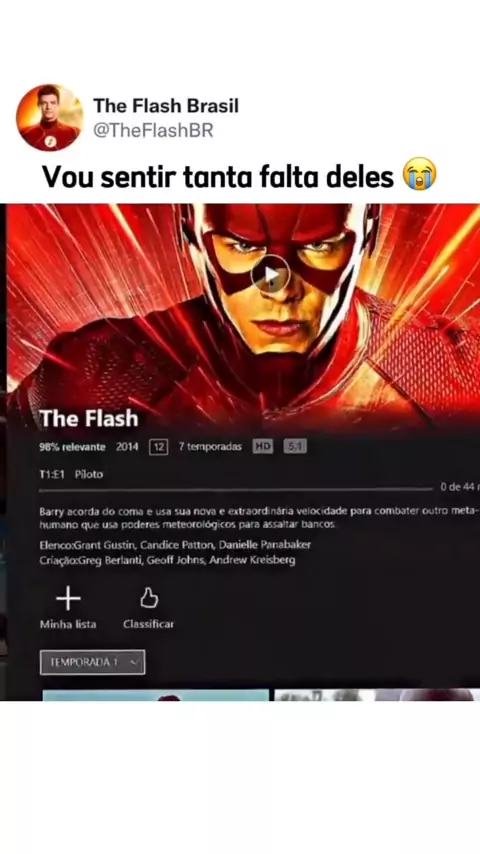Open @TheFlashBR handle link
The height and width of the screenshot is (854, 480).
point(153,131)
